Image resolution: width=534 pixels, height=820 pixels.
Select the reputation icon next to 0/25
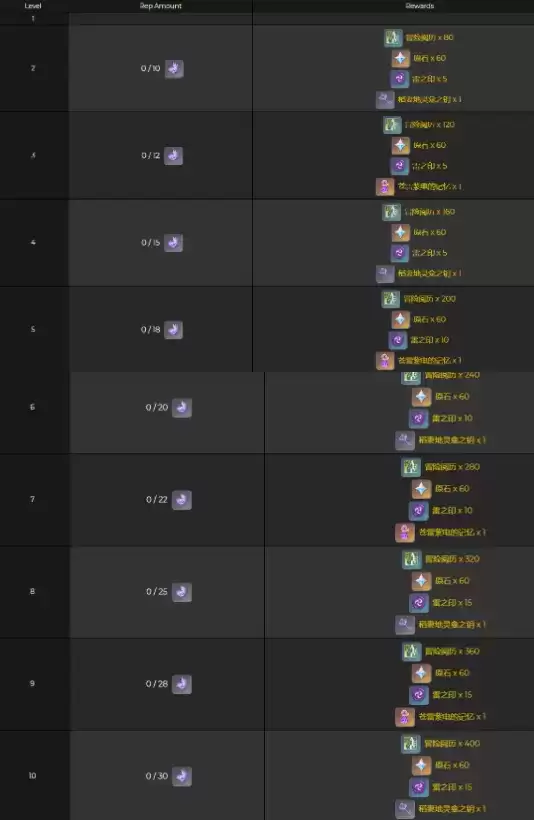pos(181,592)
